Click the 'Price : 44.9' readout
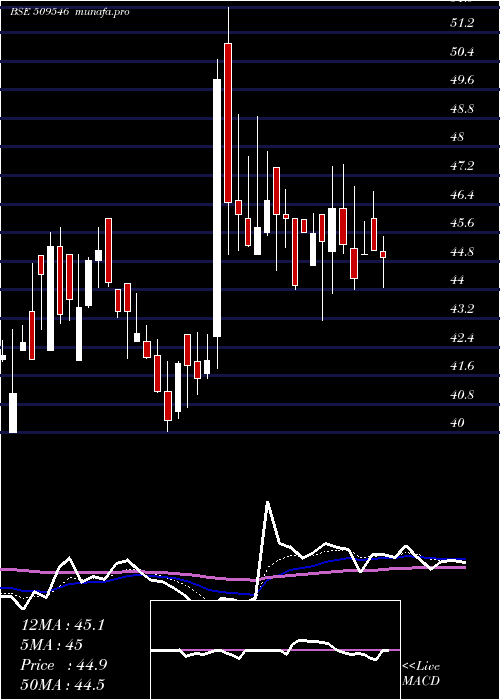The image size is (500, 700). (63, 665)
